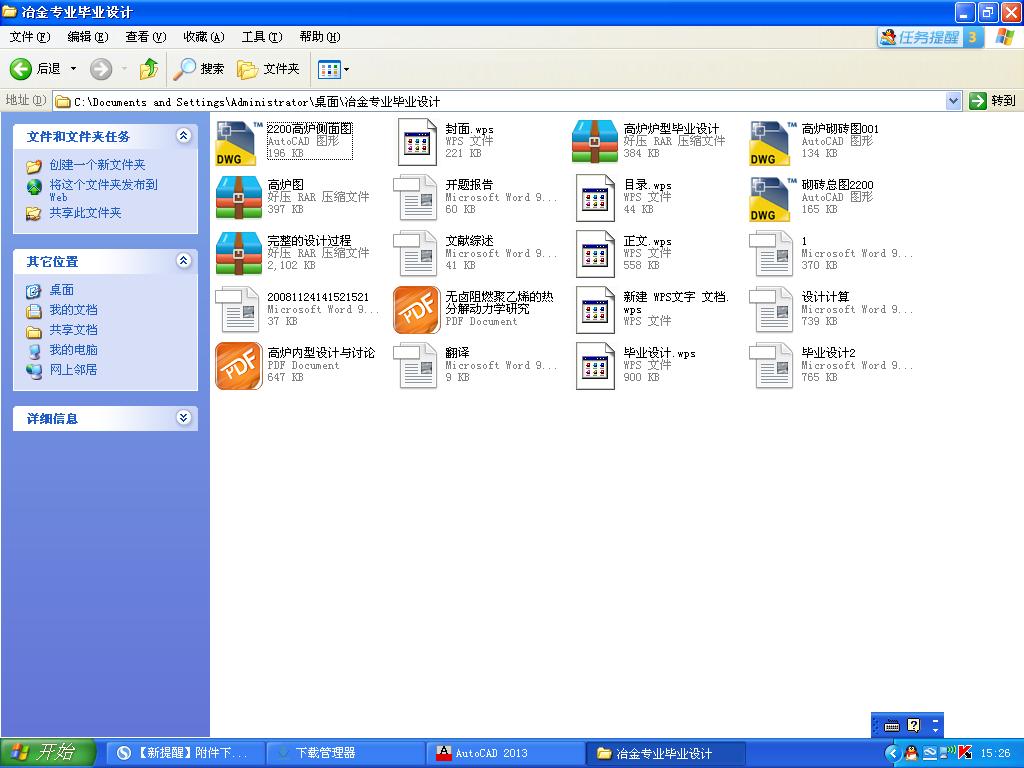1024x768 pixels.
Task: Select the 文献综述 Word document icon
Action: (x=415, y=254)
